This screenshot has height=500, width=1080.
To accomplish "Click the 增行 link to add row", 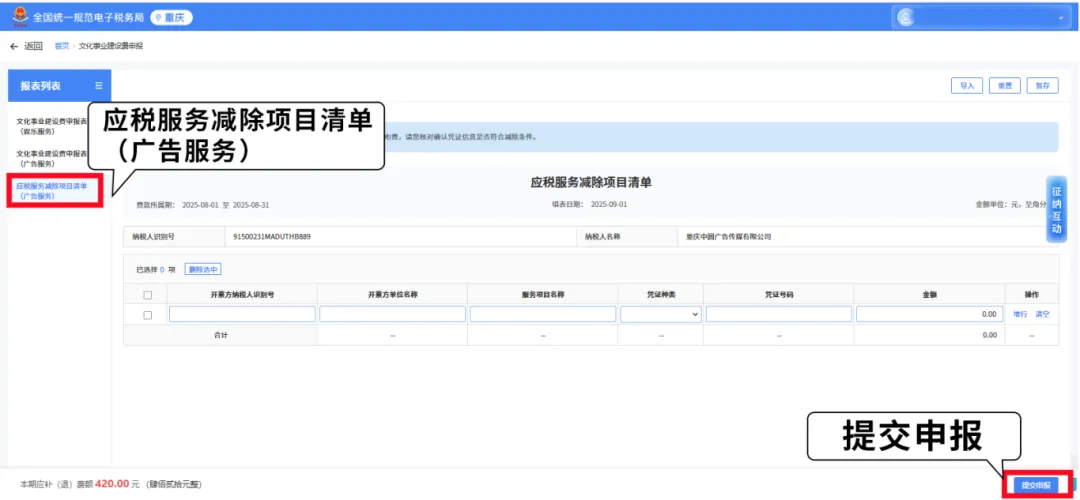I will tap(1020, 314).
